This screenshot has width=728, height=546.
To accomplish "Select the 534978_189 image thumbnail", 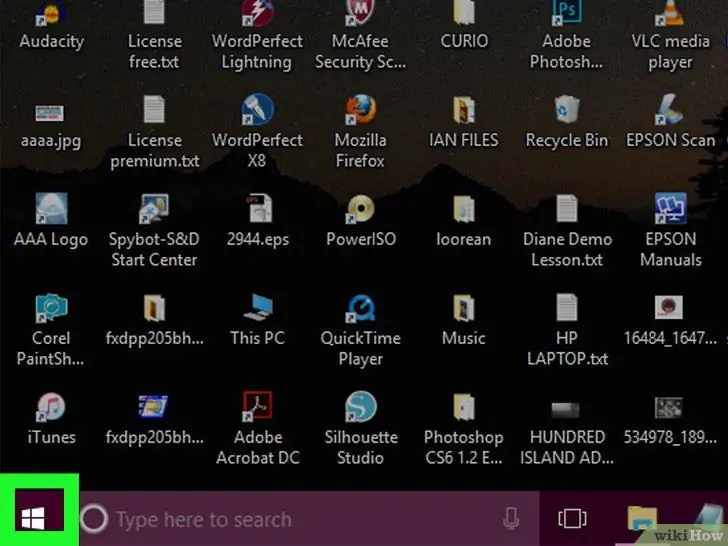I will point(669,408).
